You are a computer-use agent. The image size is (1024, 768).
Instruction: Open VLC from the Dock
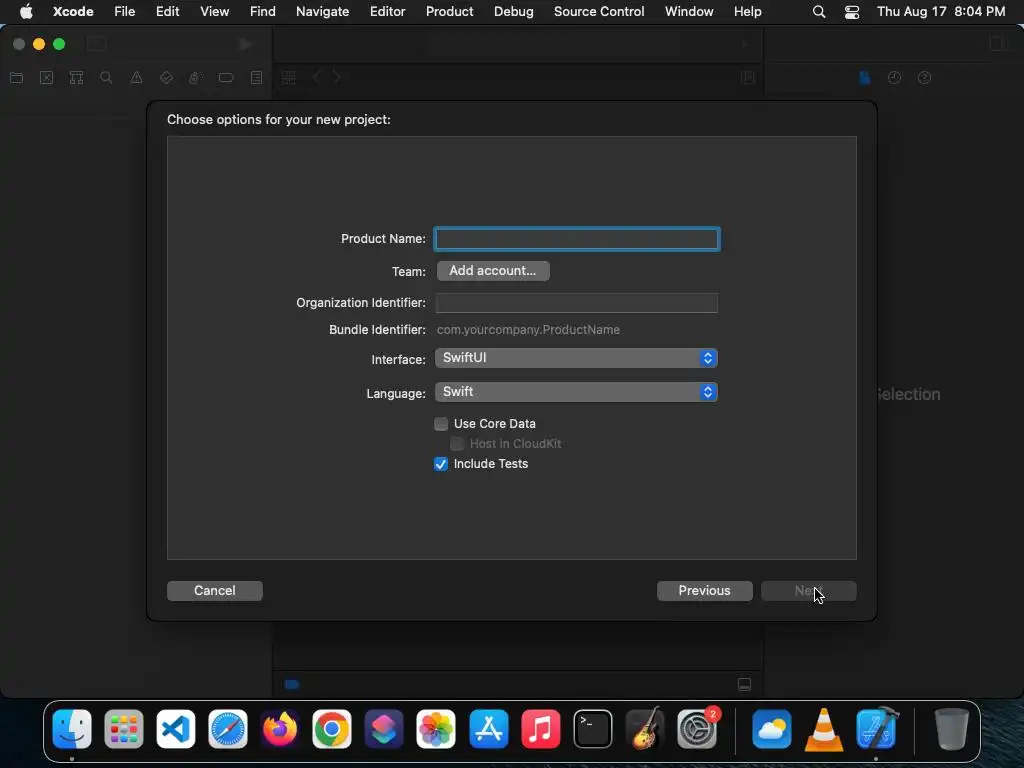pos(824,729)
